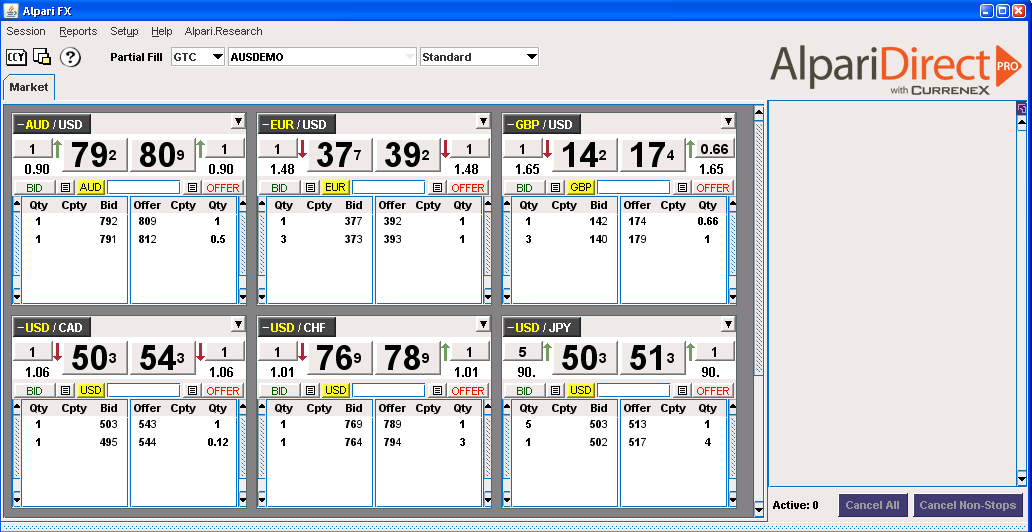The width and height of the screenshot is (1032, 532).
Task: Click the 0.66 offer quantity button in GBP/USD
Action: [715, 149]
